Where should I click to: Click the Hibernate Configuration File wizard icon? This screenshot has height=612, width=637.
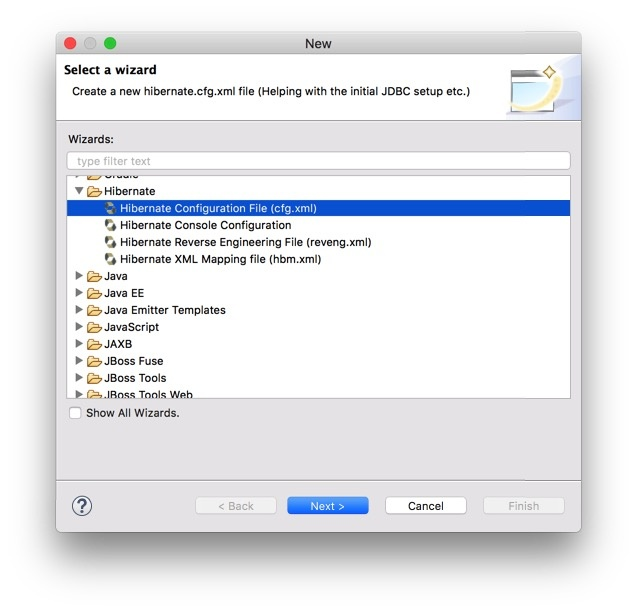110,208
